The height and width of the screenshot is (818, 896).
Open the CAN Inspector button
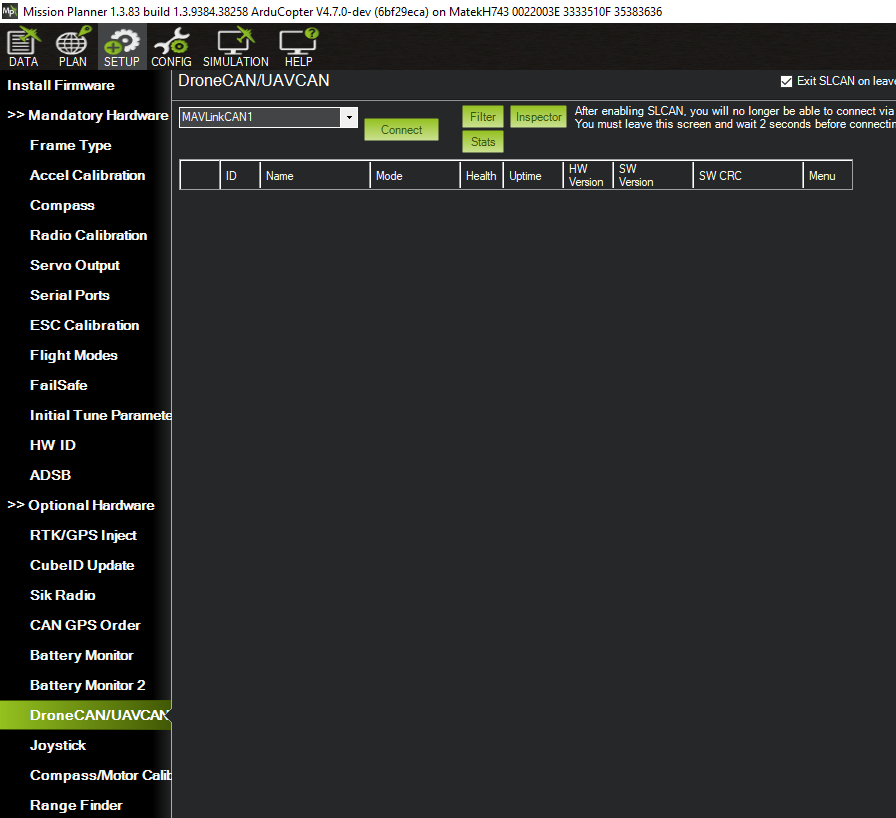coord(538,117)
